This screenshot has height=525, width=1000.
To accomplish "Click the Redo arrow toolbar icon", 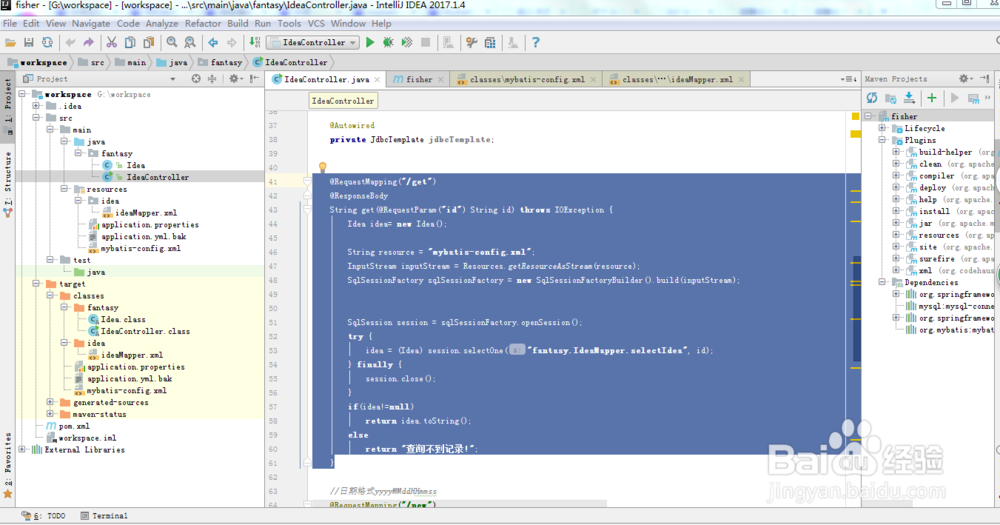I will click(x=89, y=43).
